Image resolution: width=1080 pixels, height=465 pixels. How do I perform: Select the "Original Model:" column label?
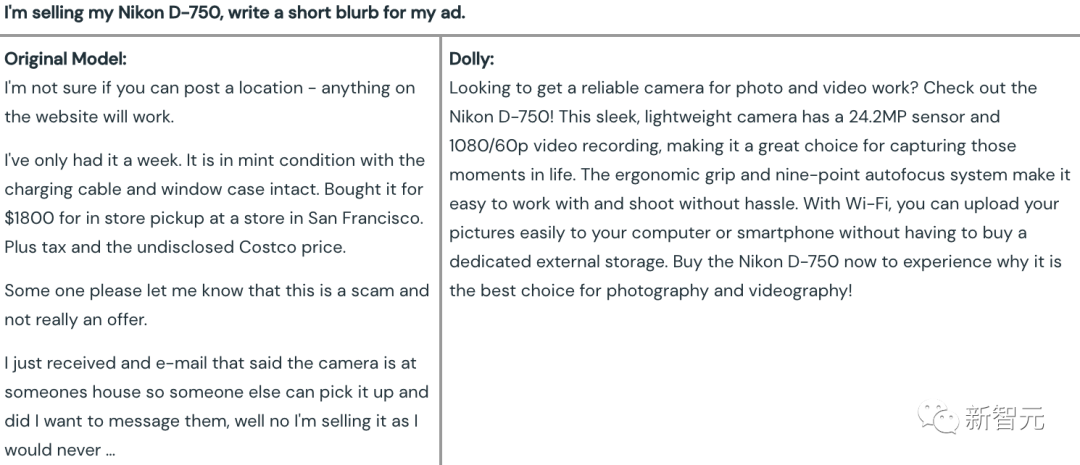pyautogui.click(x=66, y=58)
